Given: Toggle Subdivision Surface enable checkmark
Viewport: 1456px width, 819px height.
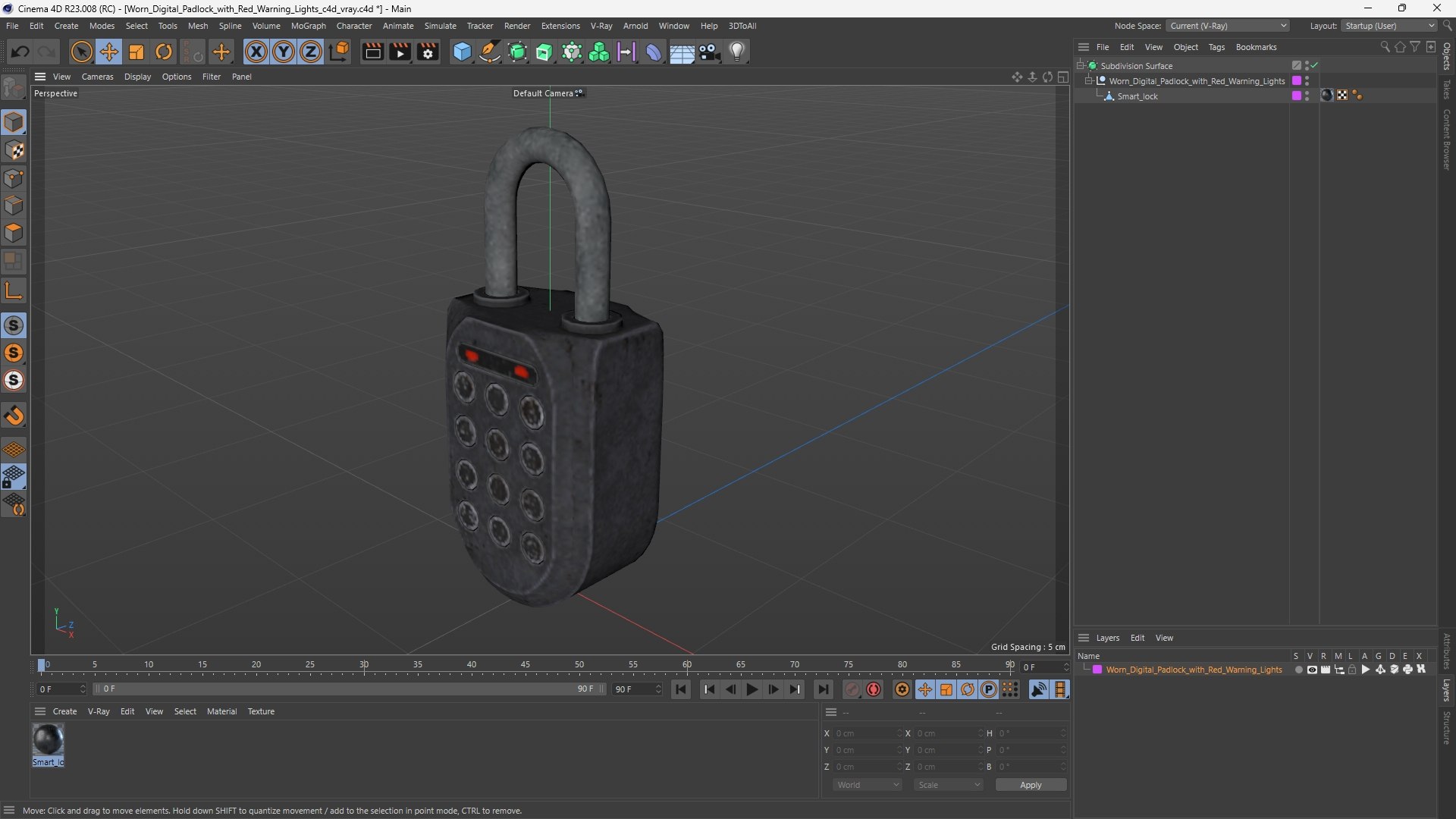Looking at the screenshot, I should click(1314, 65).
